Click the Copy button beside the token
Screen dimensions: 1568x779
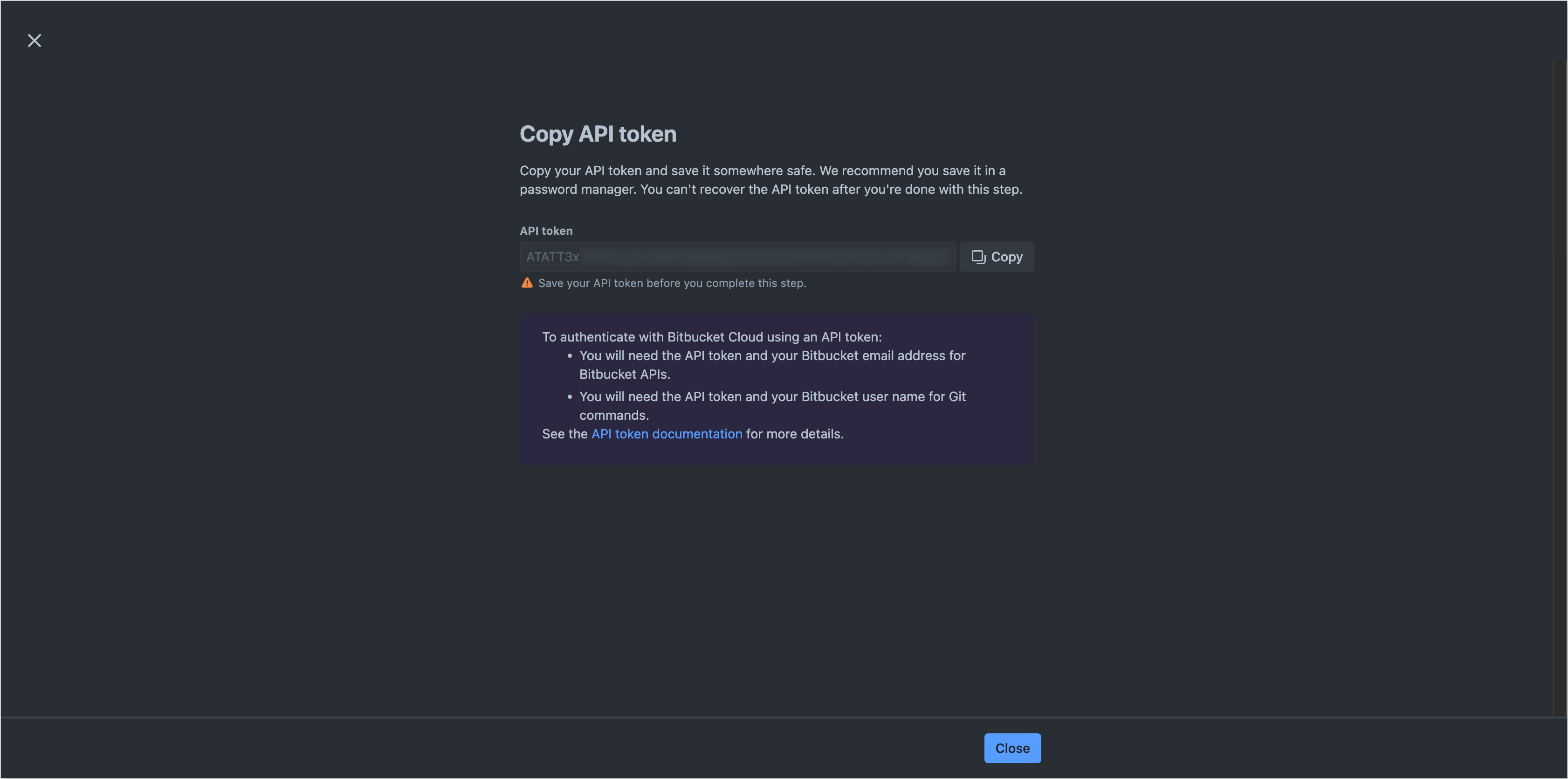point(997,256)
